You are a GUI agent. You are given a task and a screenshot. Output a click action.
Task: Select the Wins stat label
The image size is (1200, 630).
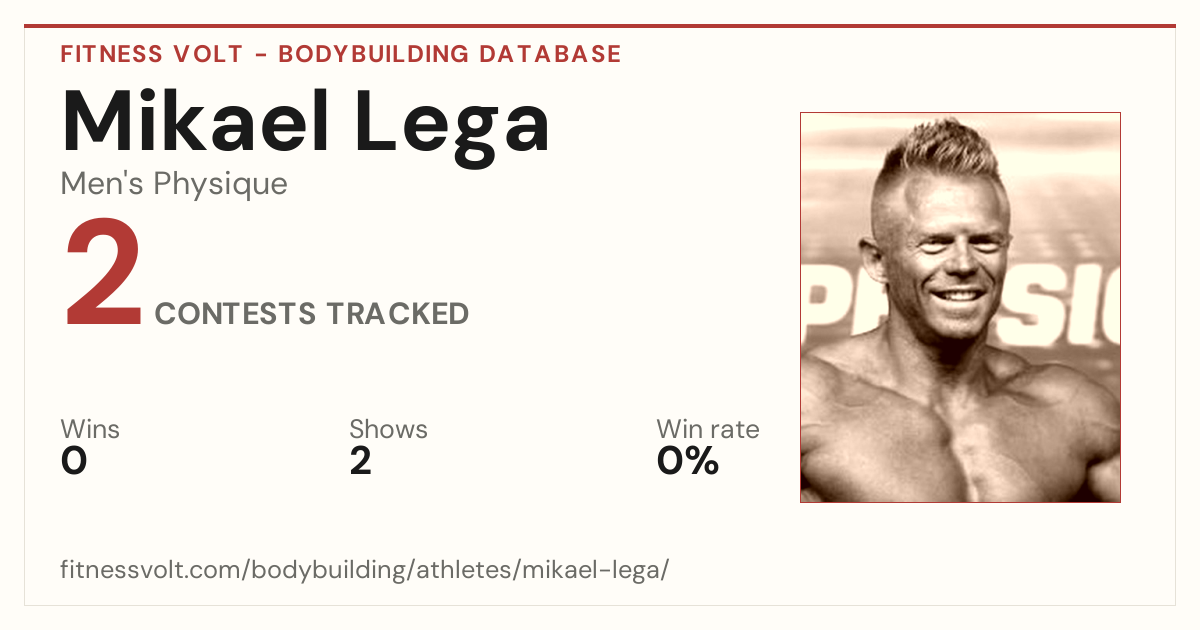[x=90, y=429]
